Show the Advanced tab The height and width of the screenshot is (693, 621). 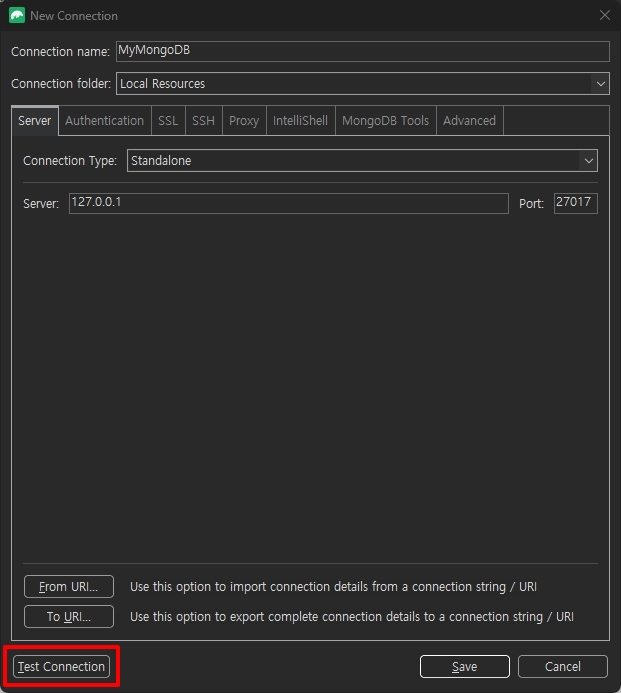point(469,121)
